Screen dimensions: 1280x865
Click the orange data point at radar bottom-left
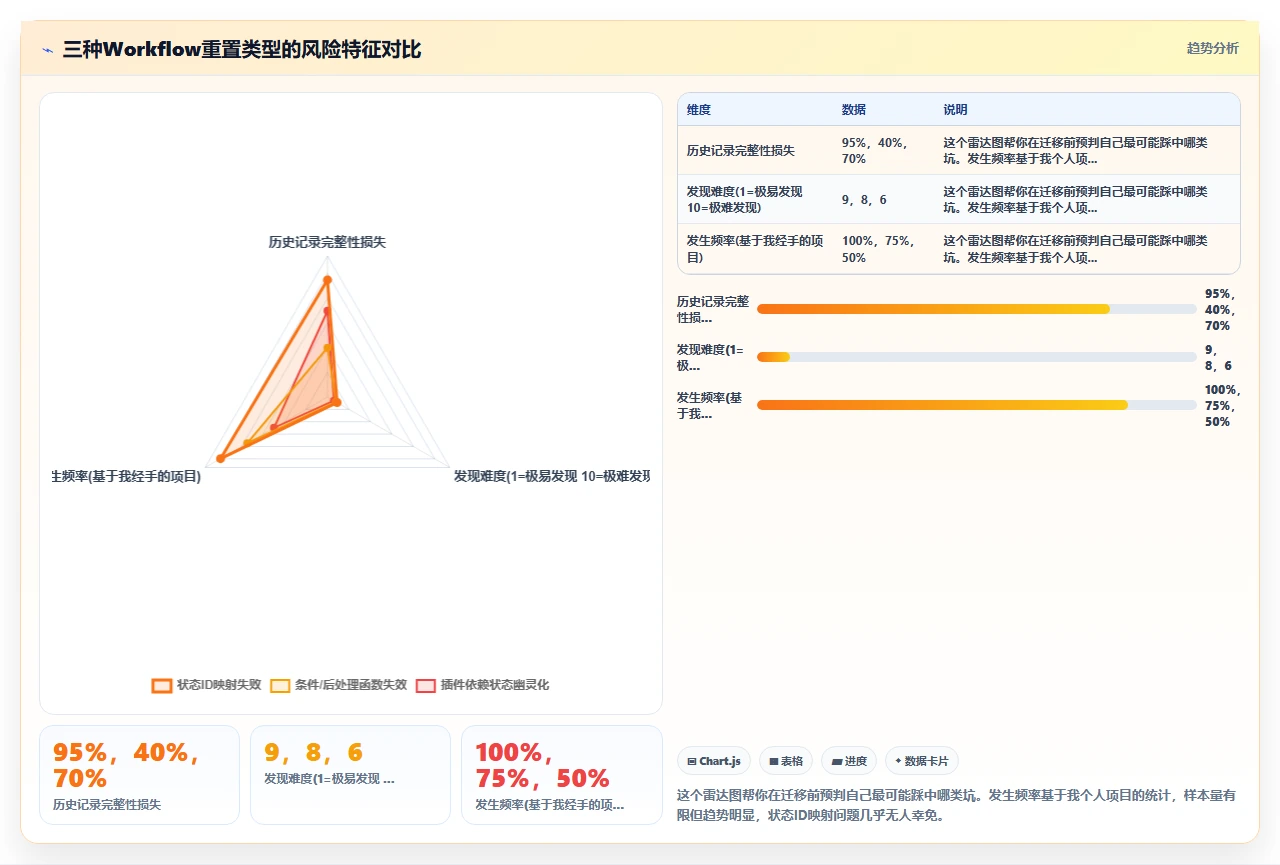221,458
